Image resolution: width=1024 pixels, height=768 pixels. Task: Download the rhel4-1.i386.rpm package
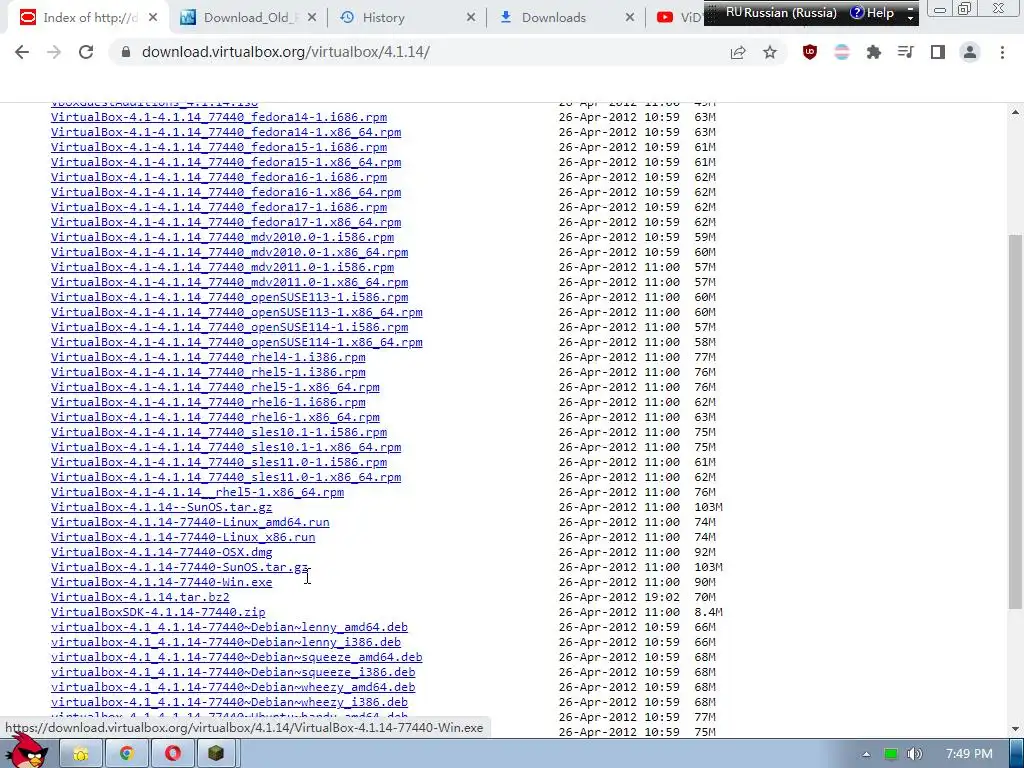click(208, 357)
